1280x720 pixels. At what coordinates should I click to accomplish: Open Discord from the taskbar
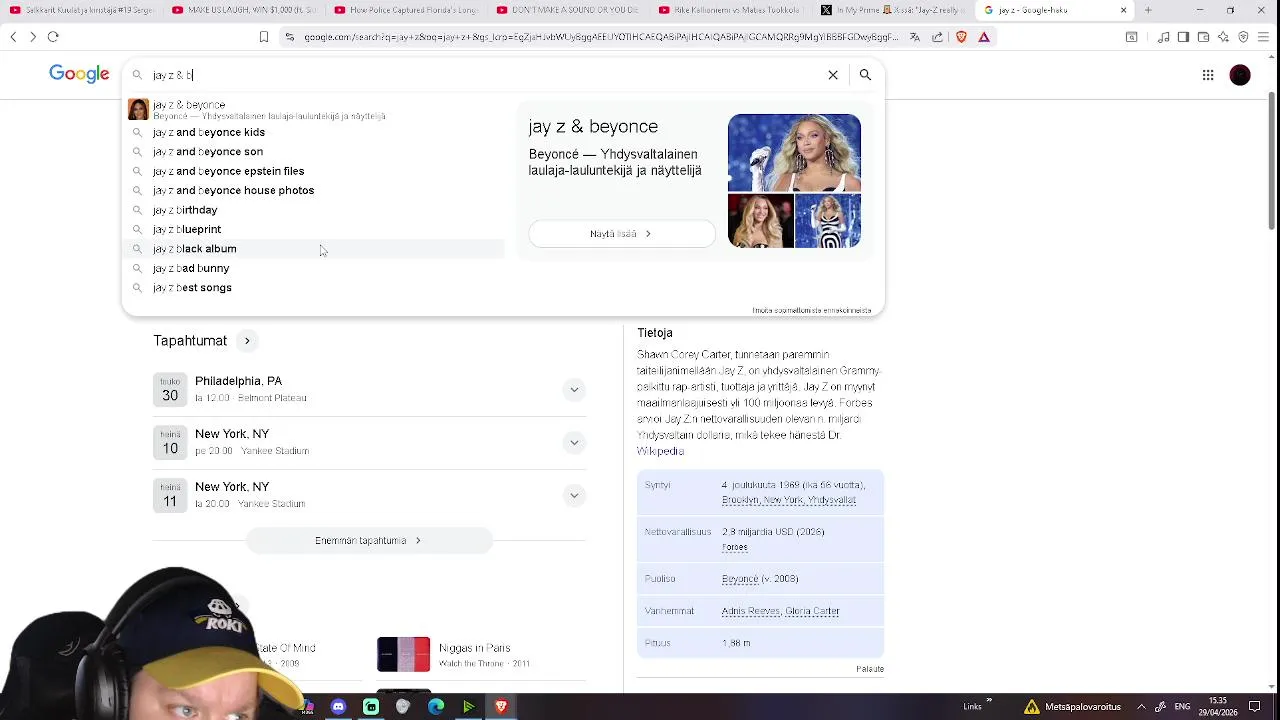coord(338,707)
